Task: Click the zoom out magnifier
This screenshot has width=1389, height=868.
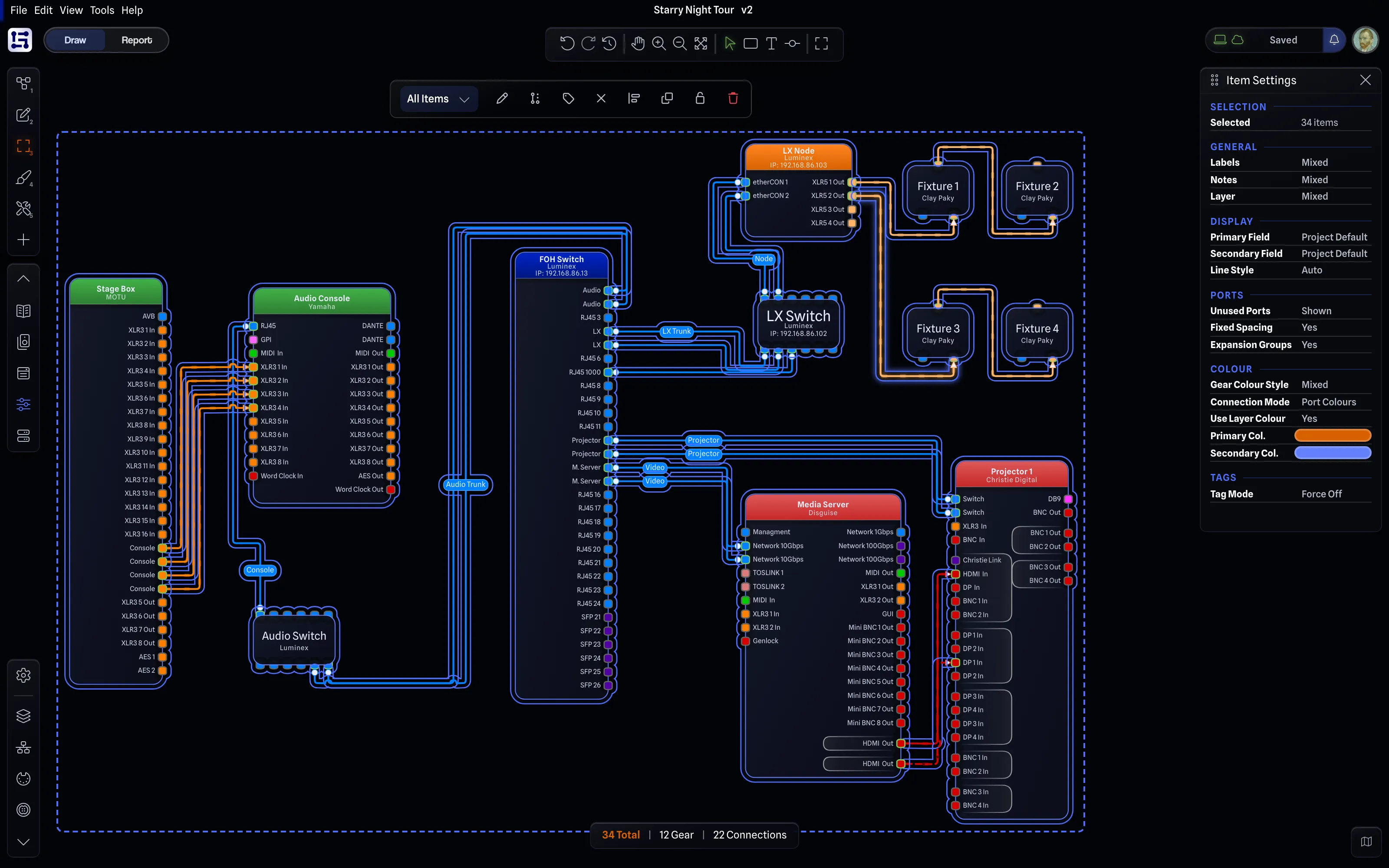Action: click(680, 43)
